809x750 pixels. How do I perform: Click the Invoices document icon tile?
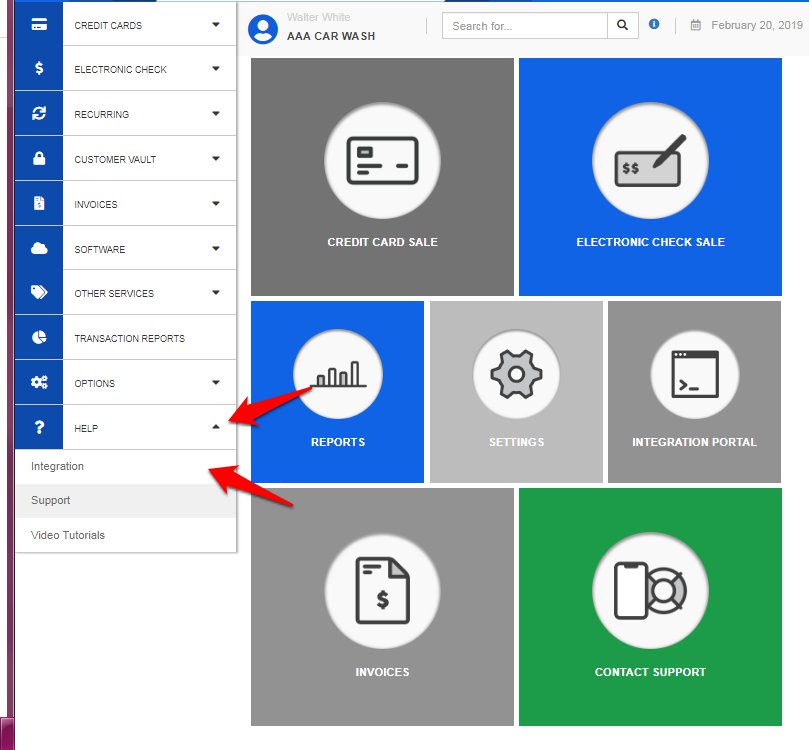pyautogui.click(x=382, y=590)
